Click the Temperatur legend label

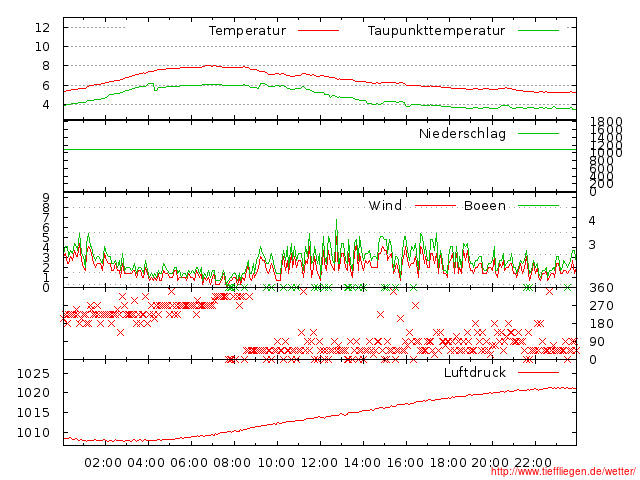pyautogui.click(x=247, y=31)
